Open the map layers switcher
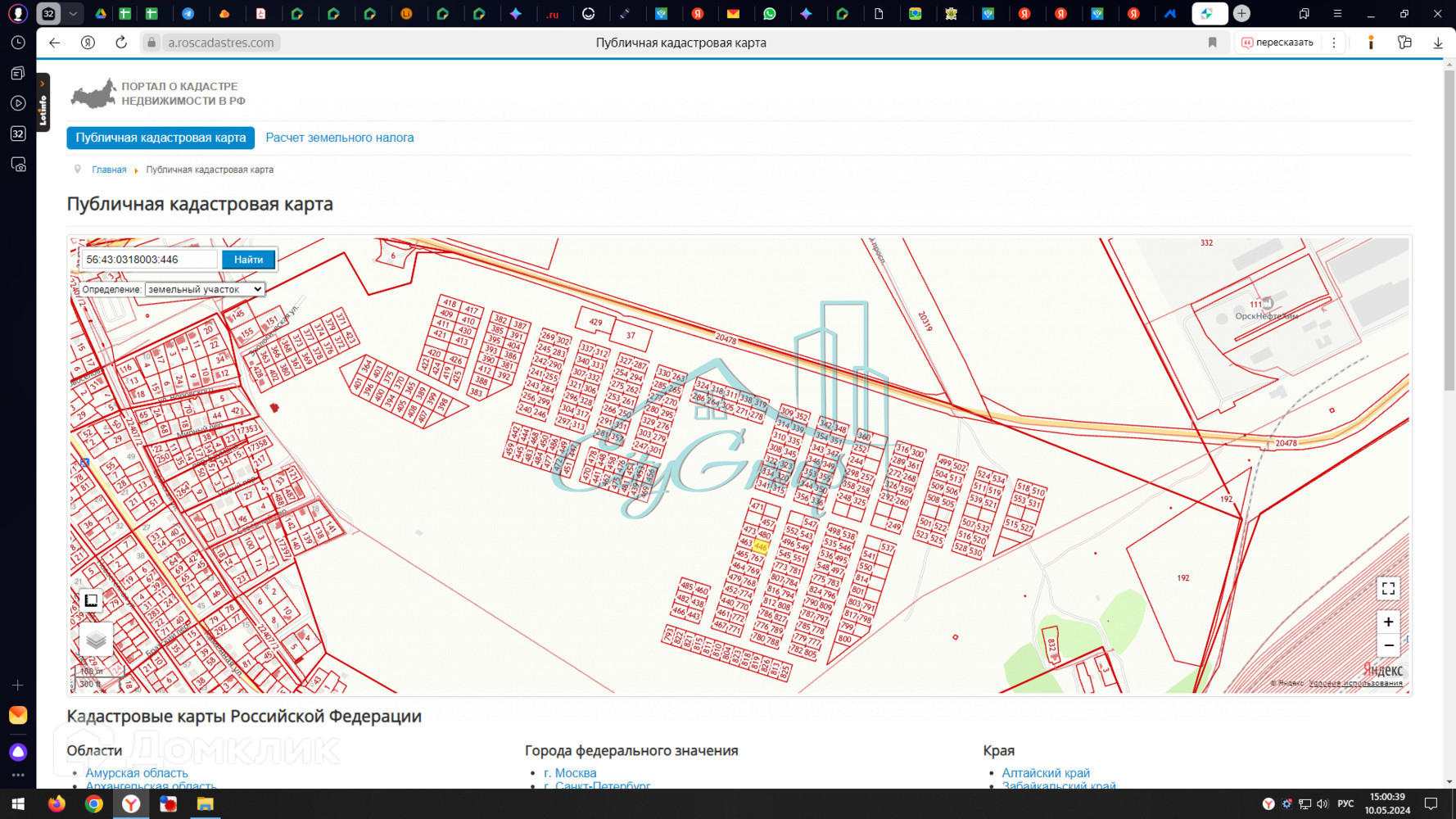 coord(96,640)
